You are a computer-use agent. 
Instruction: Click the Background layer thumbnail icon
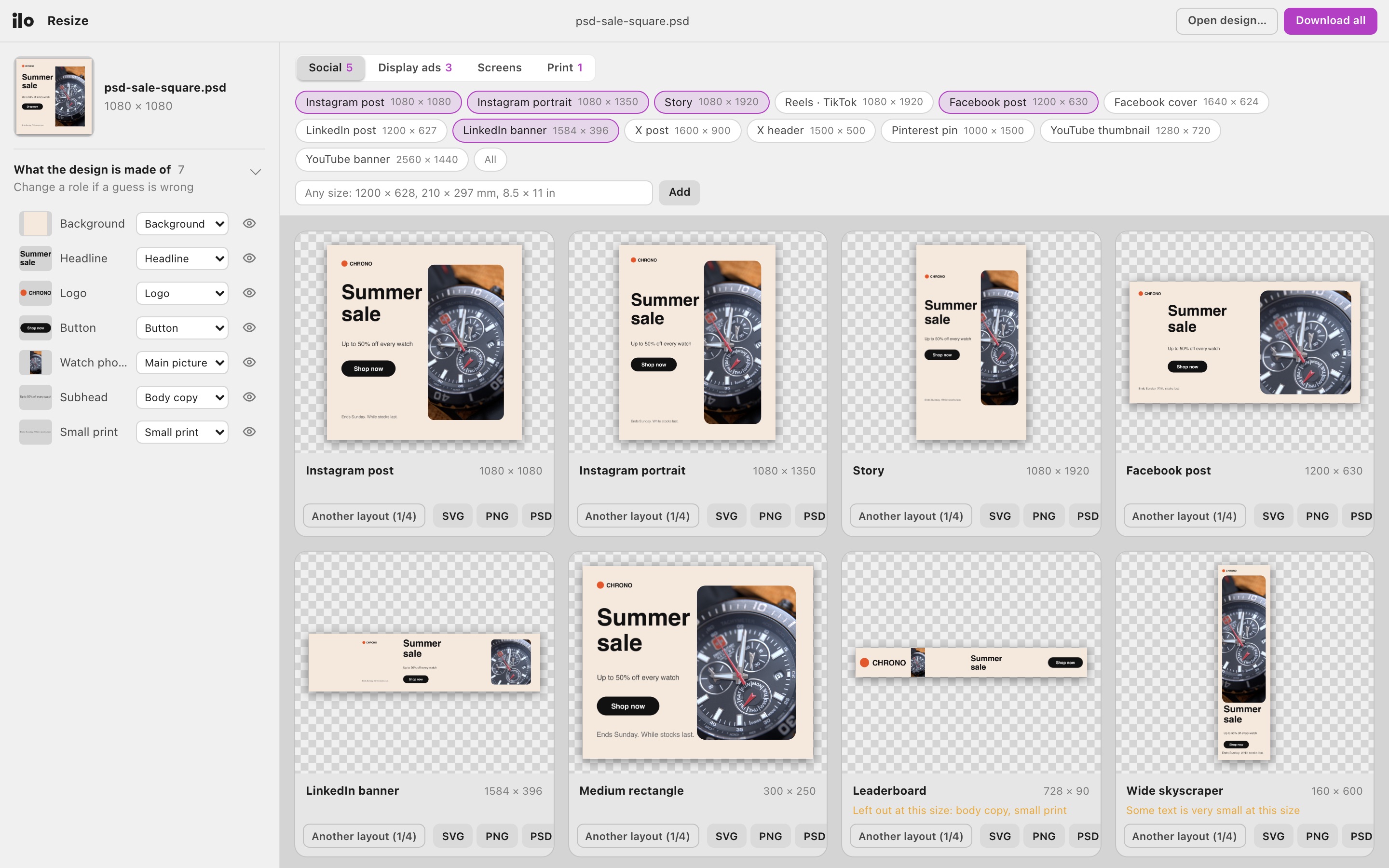36,224
